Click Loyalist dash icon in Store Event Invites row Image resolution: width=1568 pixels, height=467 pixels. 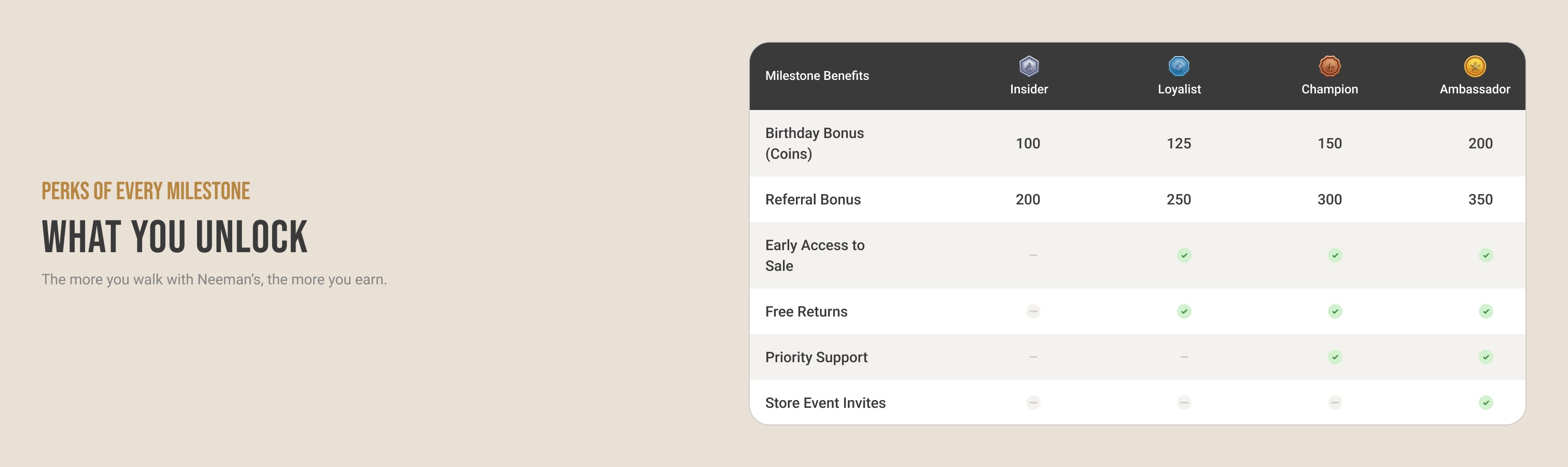1184,403
